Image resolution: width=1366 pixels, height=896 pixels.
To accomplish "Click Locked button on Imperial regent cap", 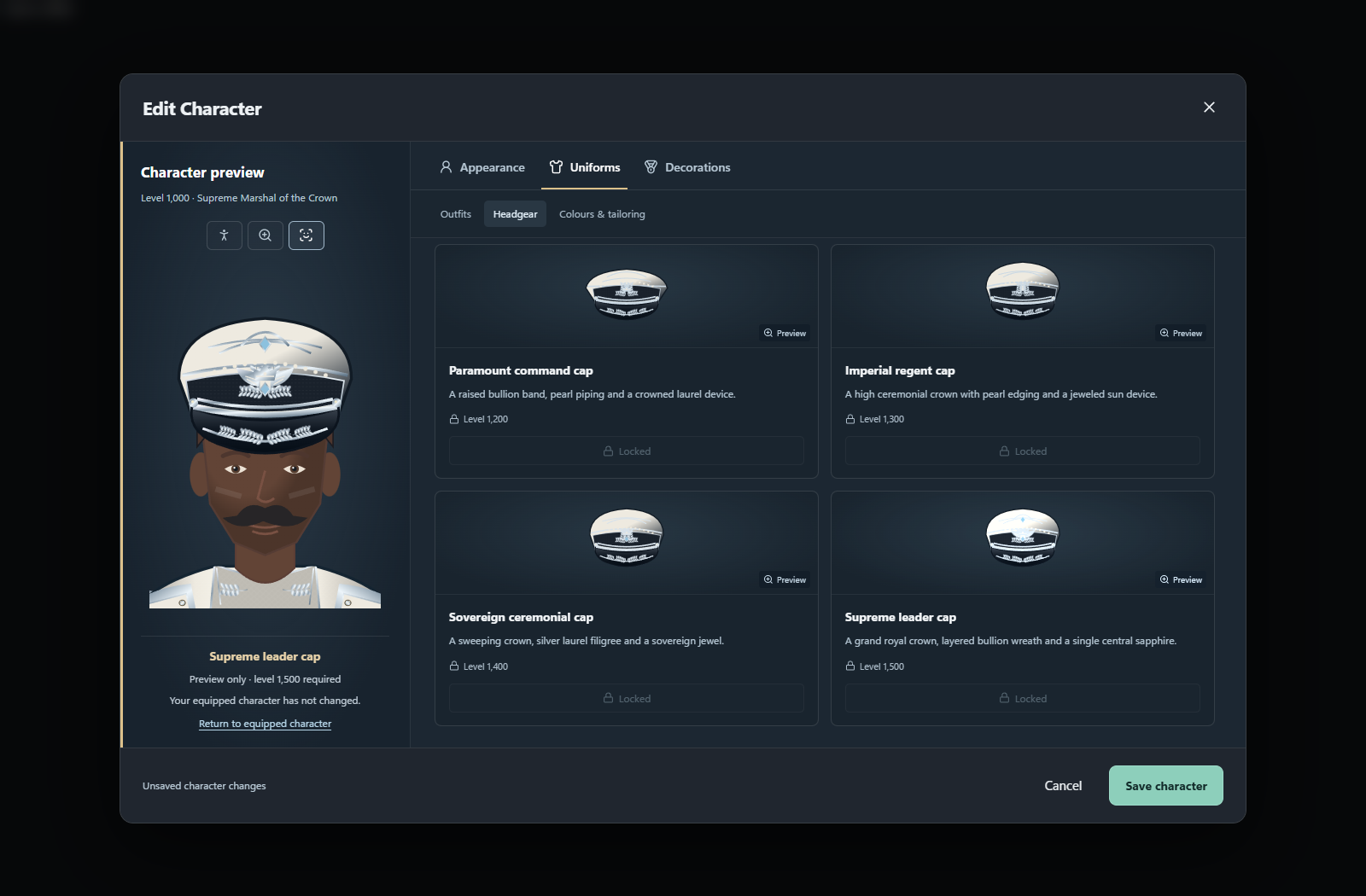I will click(1023, 451).
